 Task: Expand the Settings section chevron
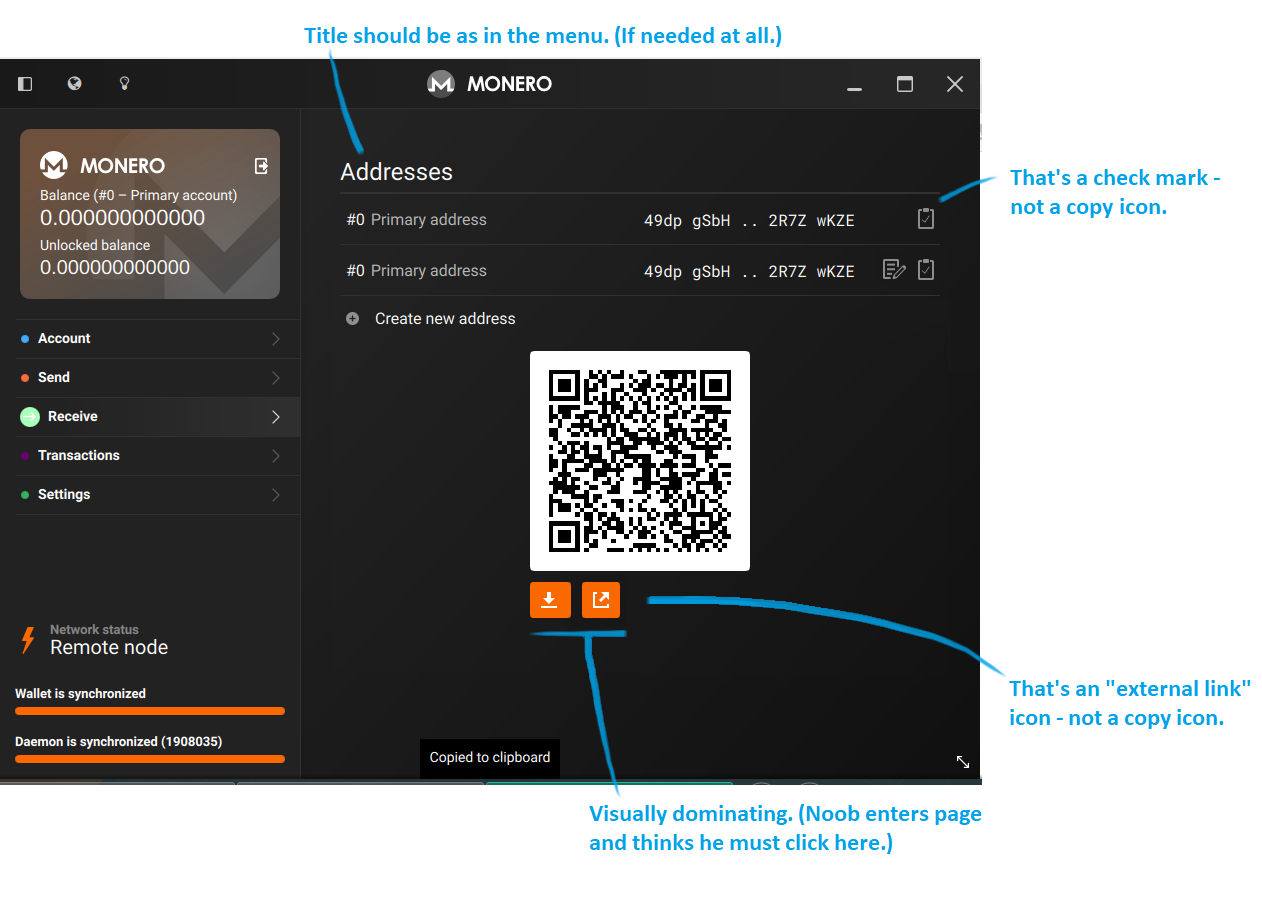pos(275,494)
